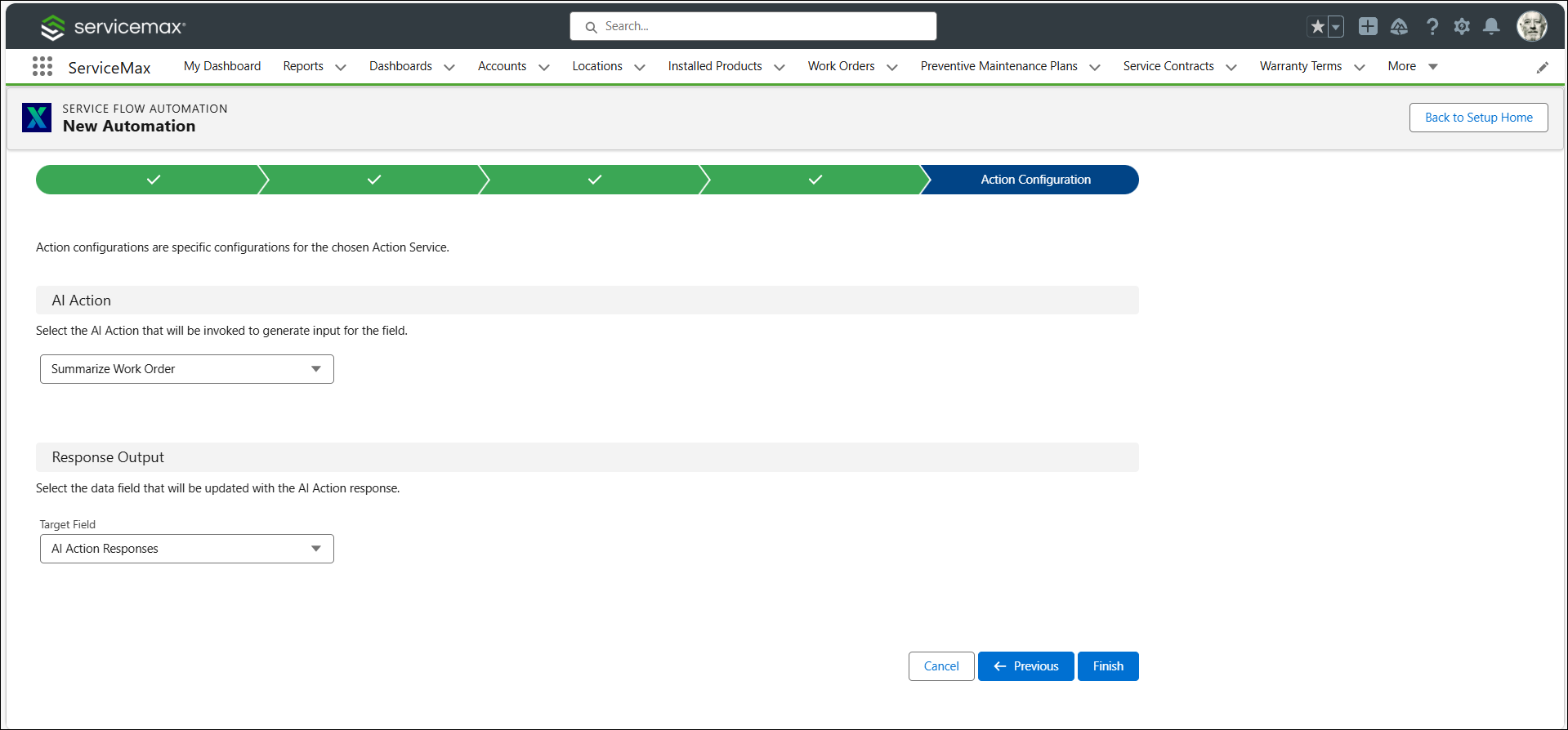Click the Target Field label
The width and height of the screenshot is (1568, 730).
click(68, 524)
